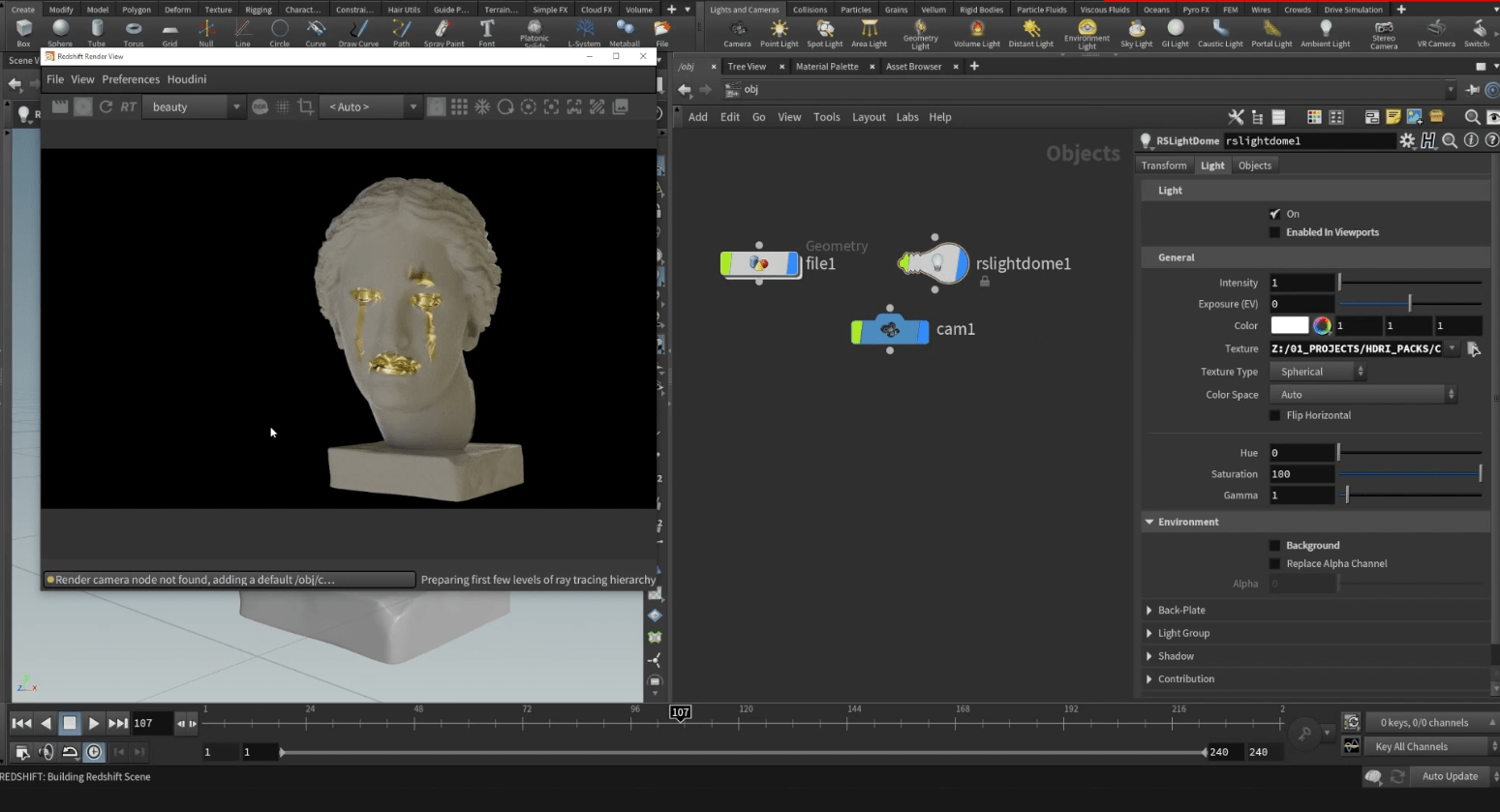The width and height of the screenshot is (1500, 812).
Task: Add an Environment Light from the shelf
Action: coord(1087,32)
